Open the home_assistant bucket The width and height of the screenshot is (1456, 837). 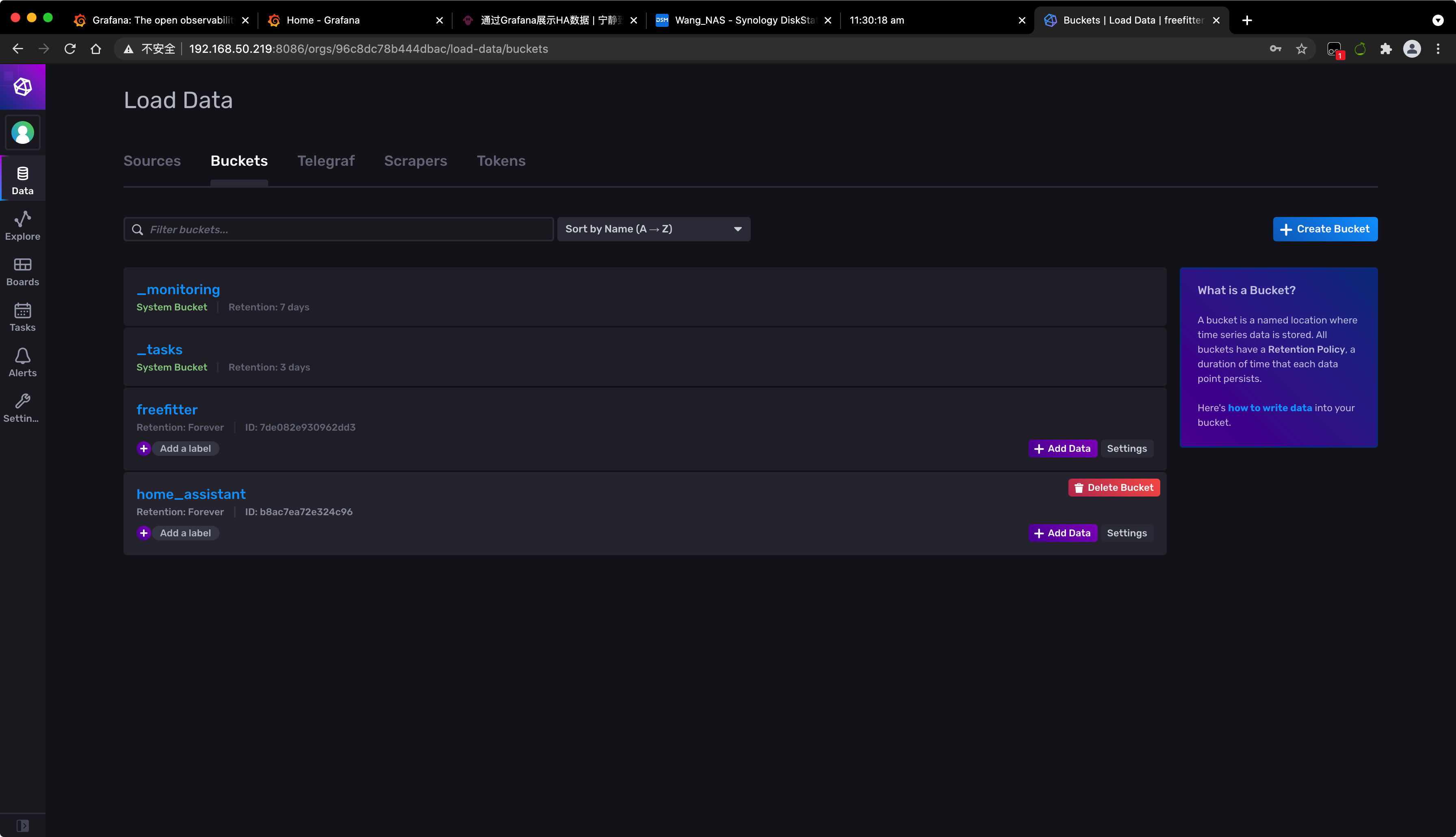[x=191, y=494]
